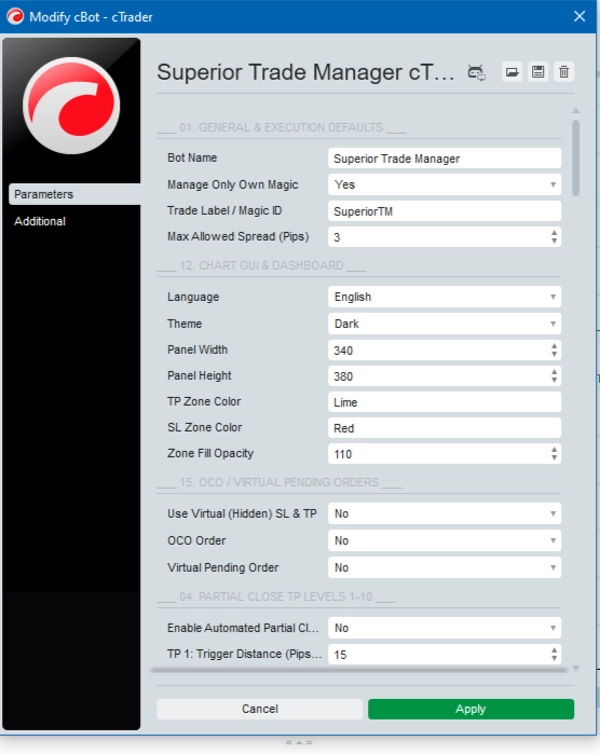Open the Virtual Pending Order dropdown
The height and width of the screenshot is (754, 600).
pyautogui.click(x=444, y=567)
